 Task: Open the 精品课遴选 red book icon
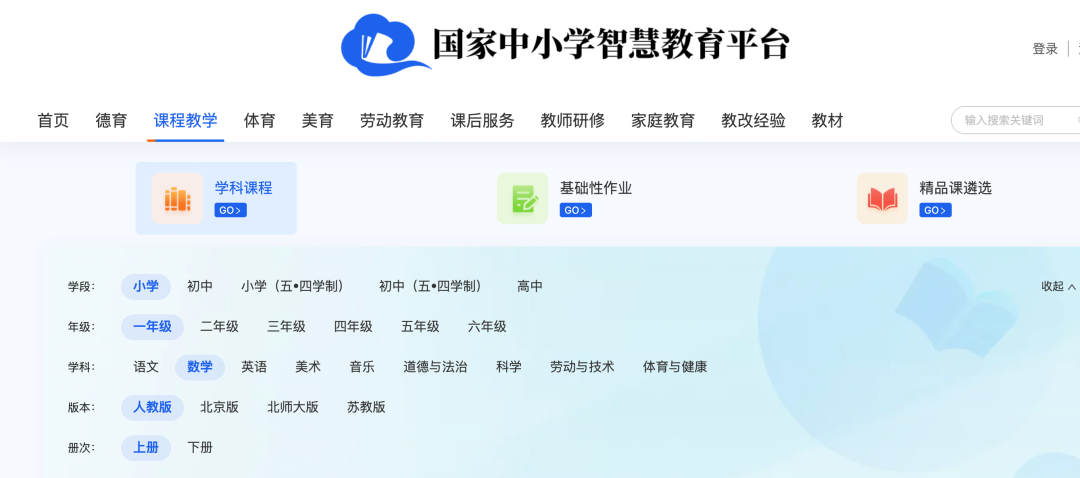tap(882, 198)
